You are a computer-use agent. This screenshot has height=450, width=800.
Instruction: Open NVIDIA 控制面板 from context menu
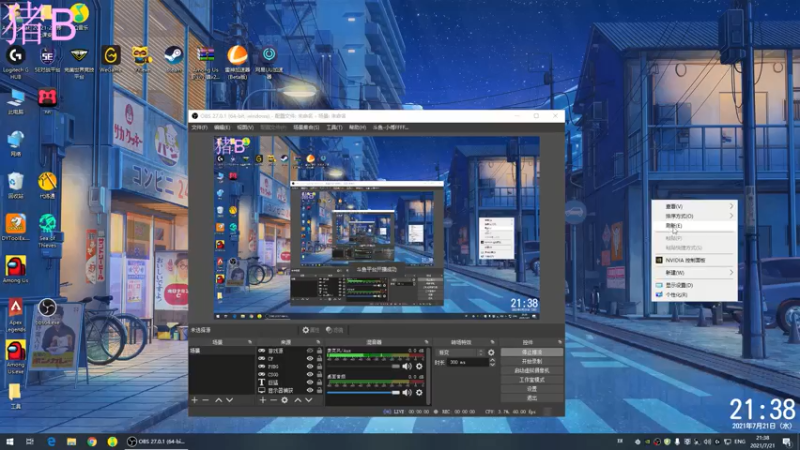point(694,260)
